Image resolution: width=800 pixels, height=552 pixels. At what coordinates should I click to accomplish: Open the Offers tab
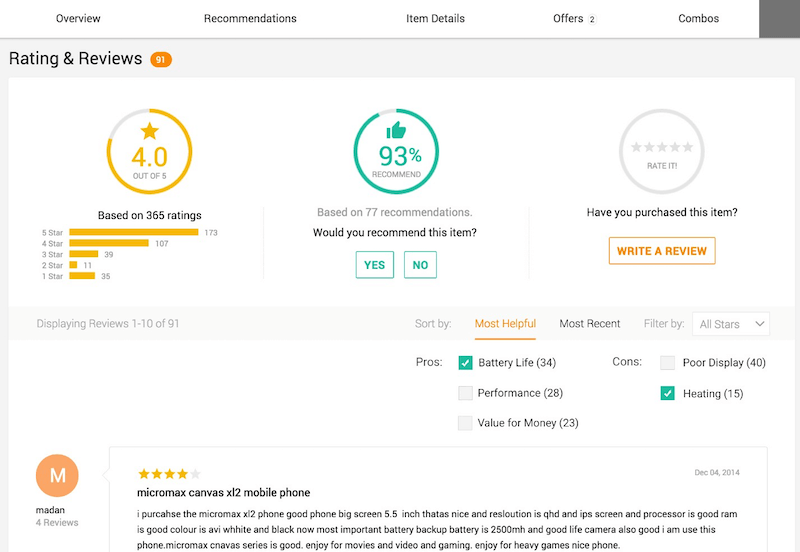572,18
